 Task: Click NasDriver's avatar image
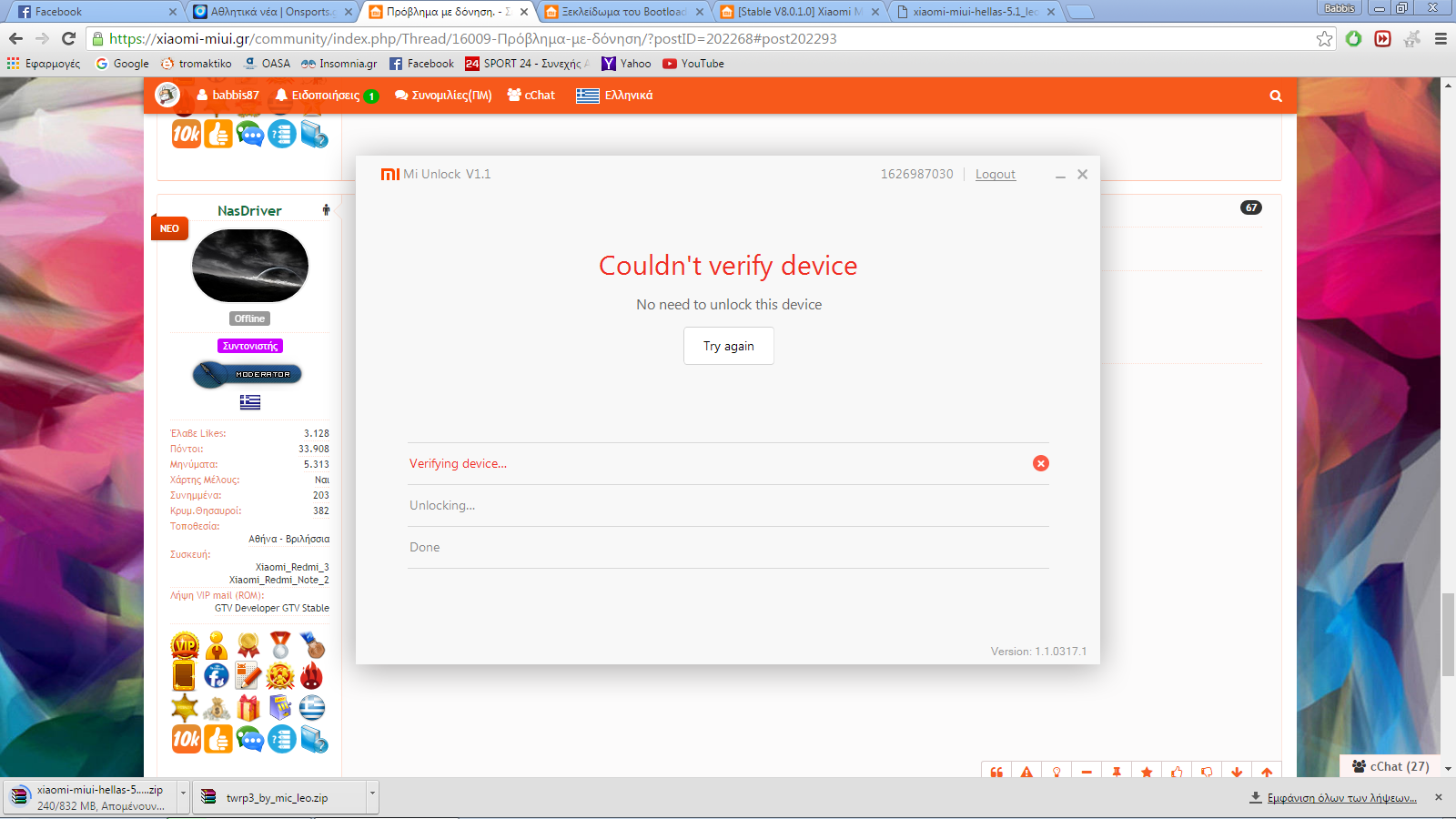250,266
